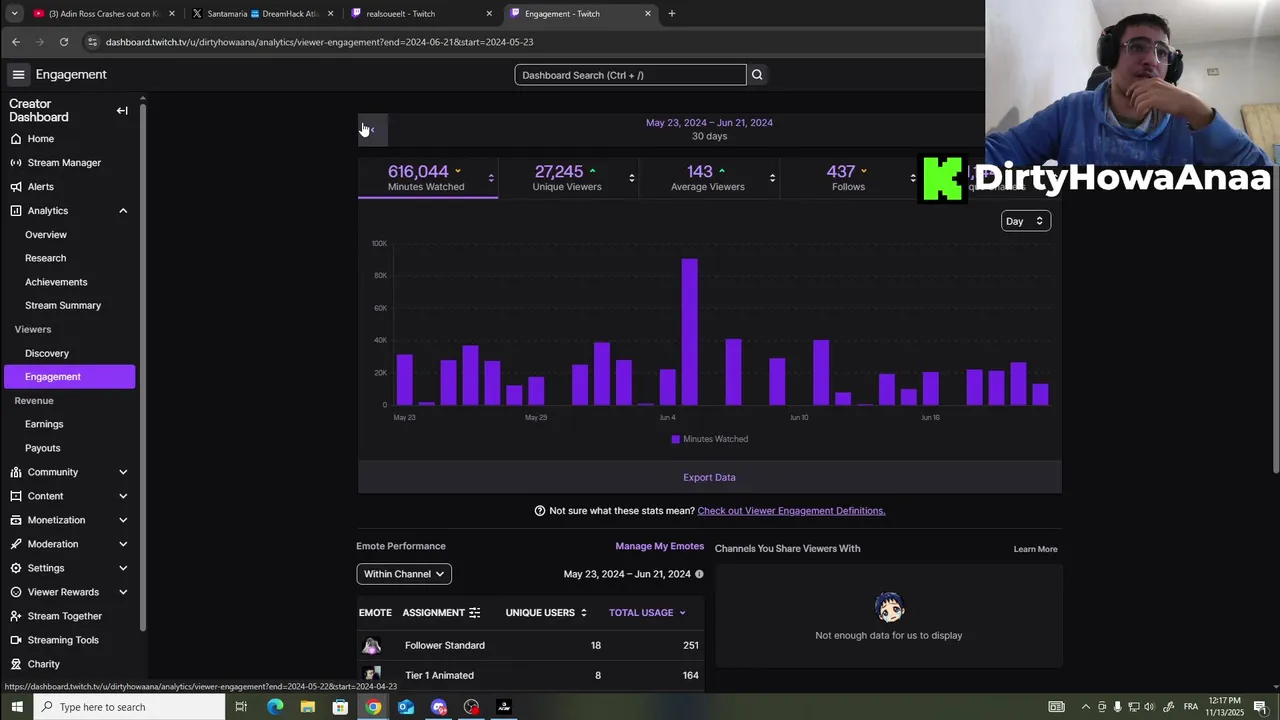Collapse the Analytics section chevron
This screenshot has height=720, width=1280.
point(123,211)
